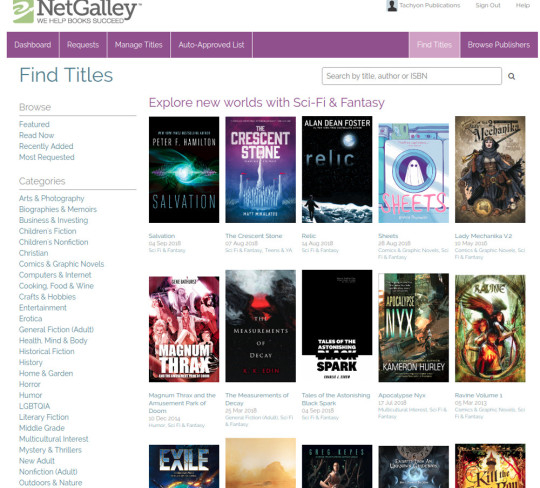Open the Horror category
Viewport: 540px width, 488px height.
[x=30, y=384]
